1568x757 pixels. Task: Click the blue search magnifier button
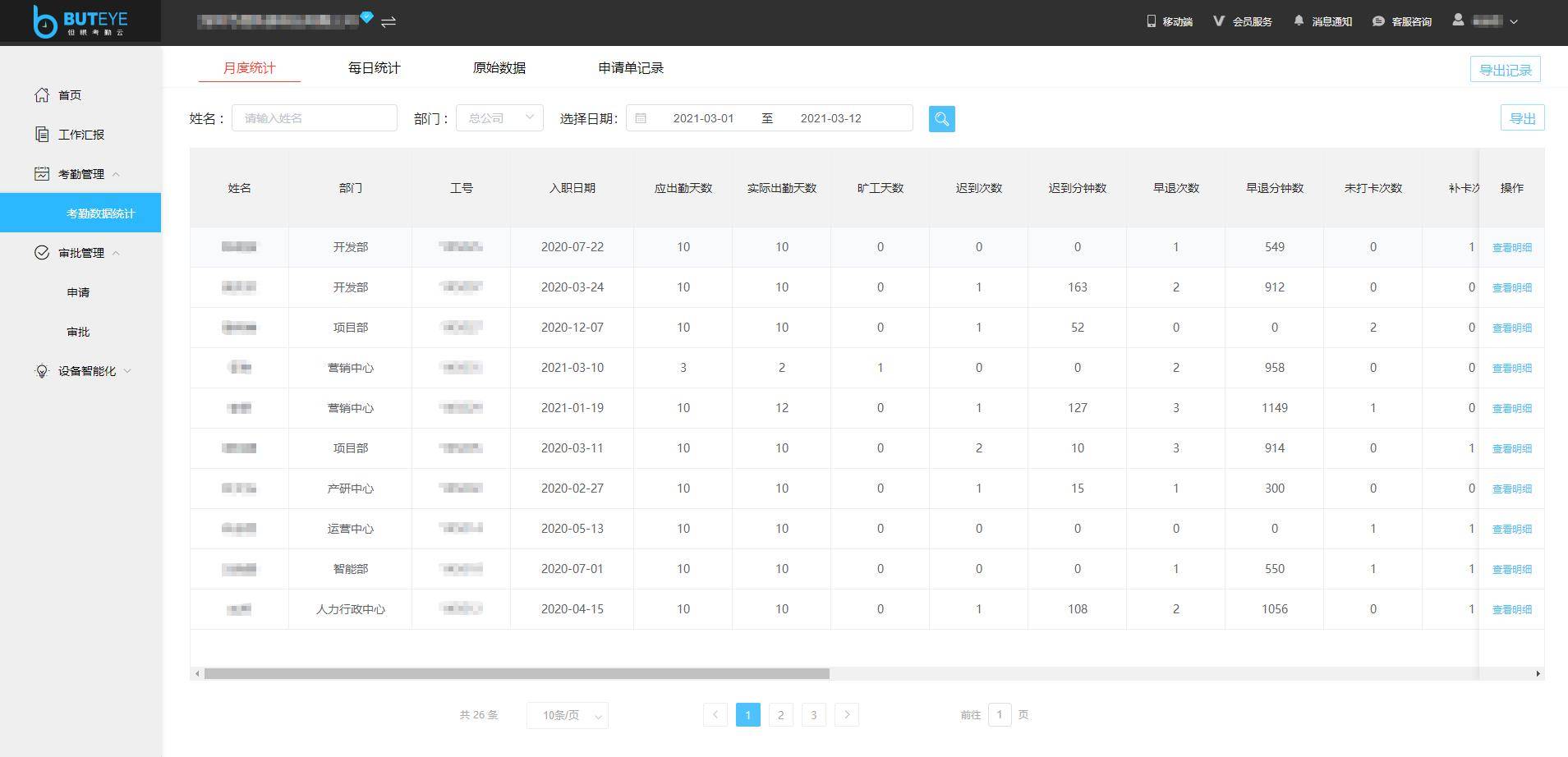pyautogui.click(x=941, y=119)
